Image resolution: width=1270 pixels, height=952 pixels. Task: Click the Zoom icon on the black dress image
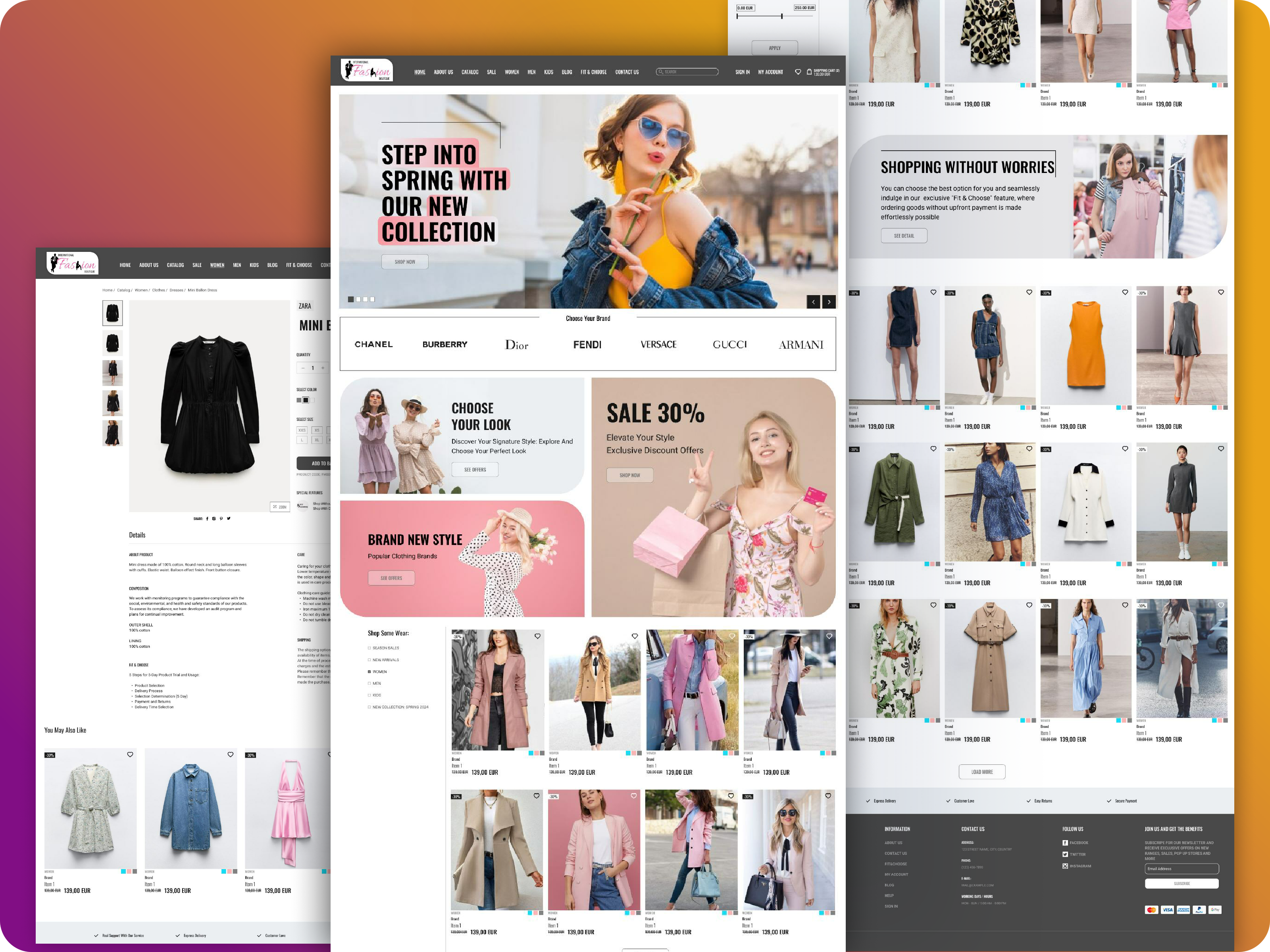[x=280, y=507]
